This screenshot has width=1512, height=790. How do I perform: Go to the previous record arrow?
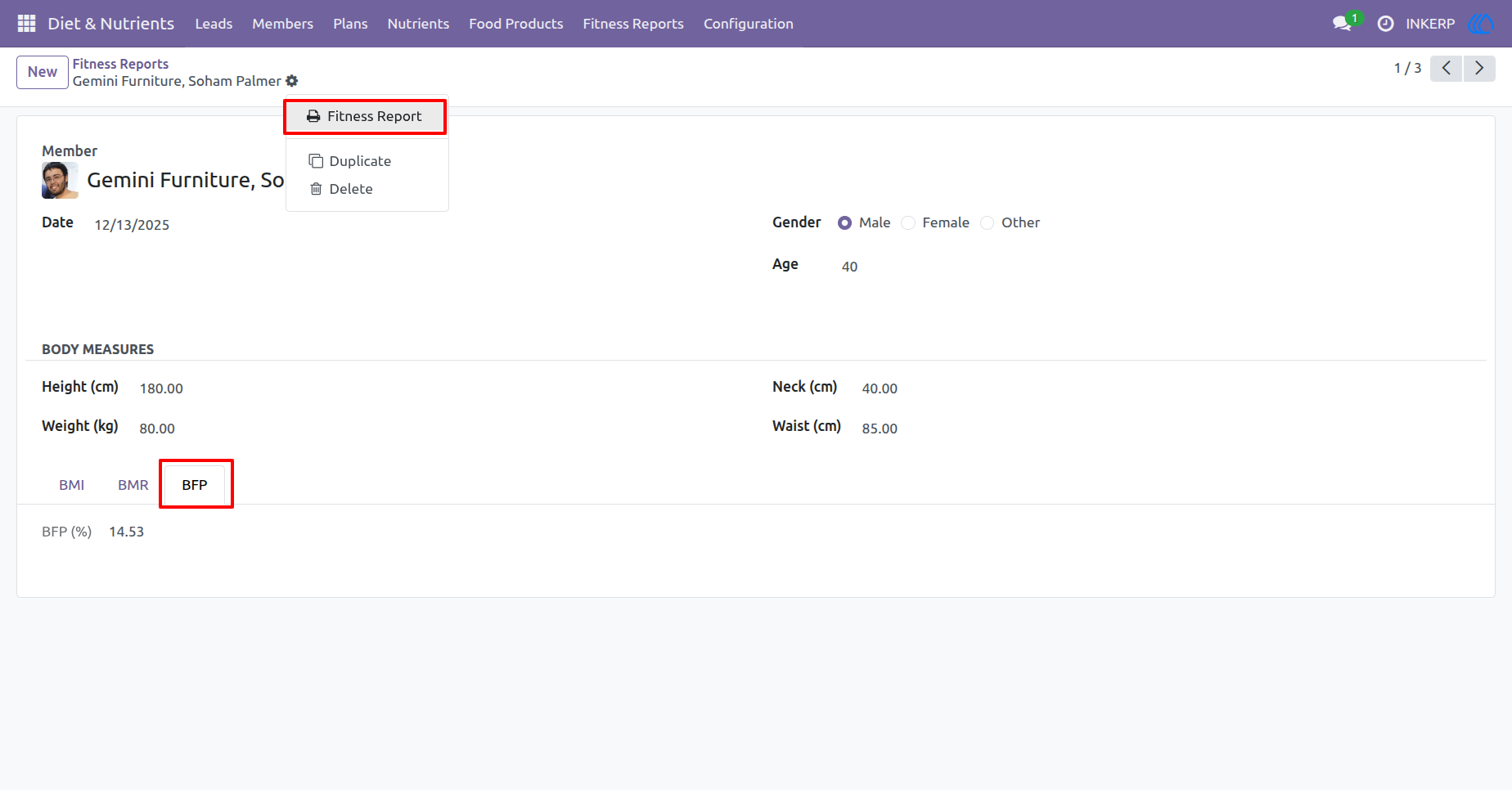pos(1446,68)
